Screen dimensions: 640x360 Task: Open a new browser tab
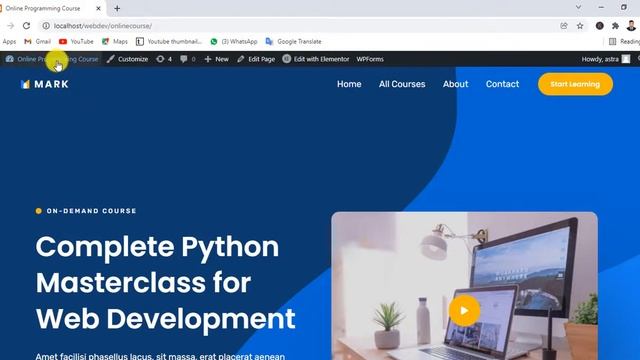point(117,8)
